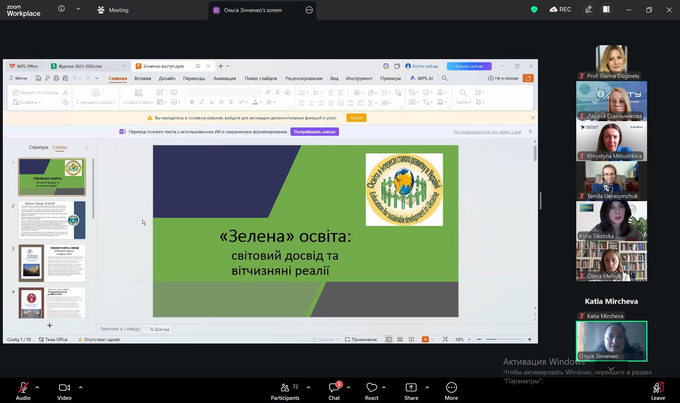Click the React heart icon
The width and height of the screenshot is (680, 403).
coord(371,388)
